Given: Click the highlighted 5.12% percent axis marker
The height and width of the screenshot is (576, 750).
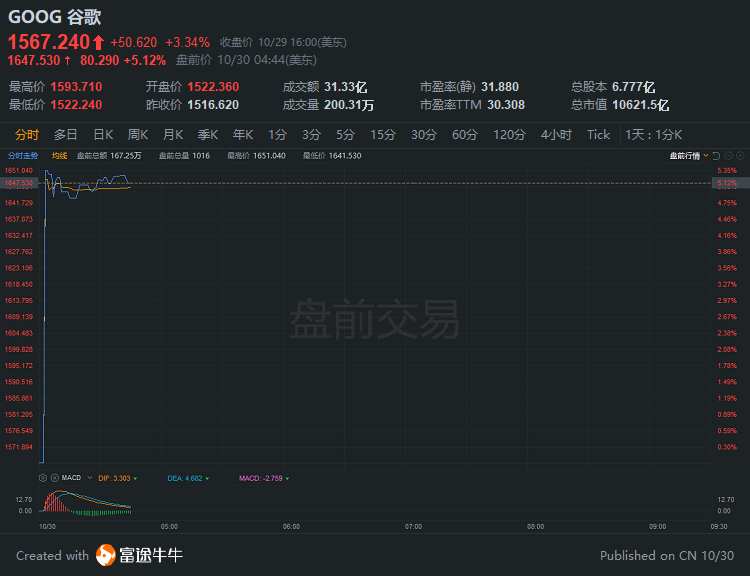Looking at the screenshot, I should click(730, 183).
